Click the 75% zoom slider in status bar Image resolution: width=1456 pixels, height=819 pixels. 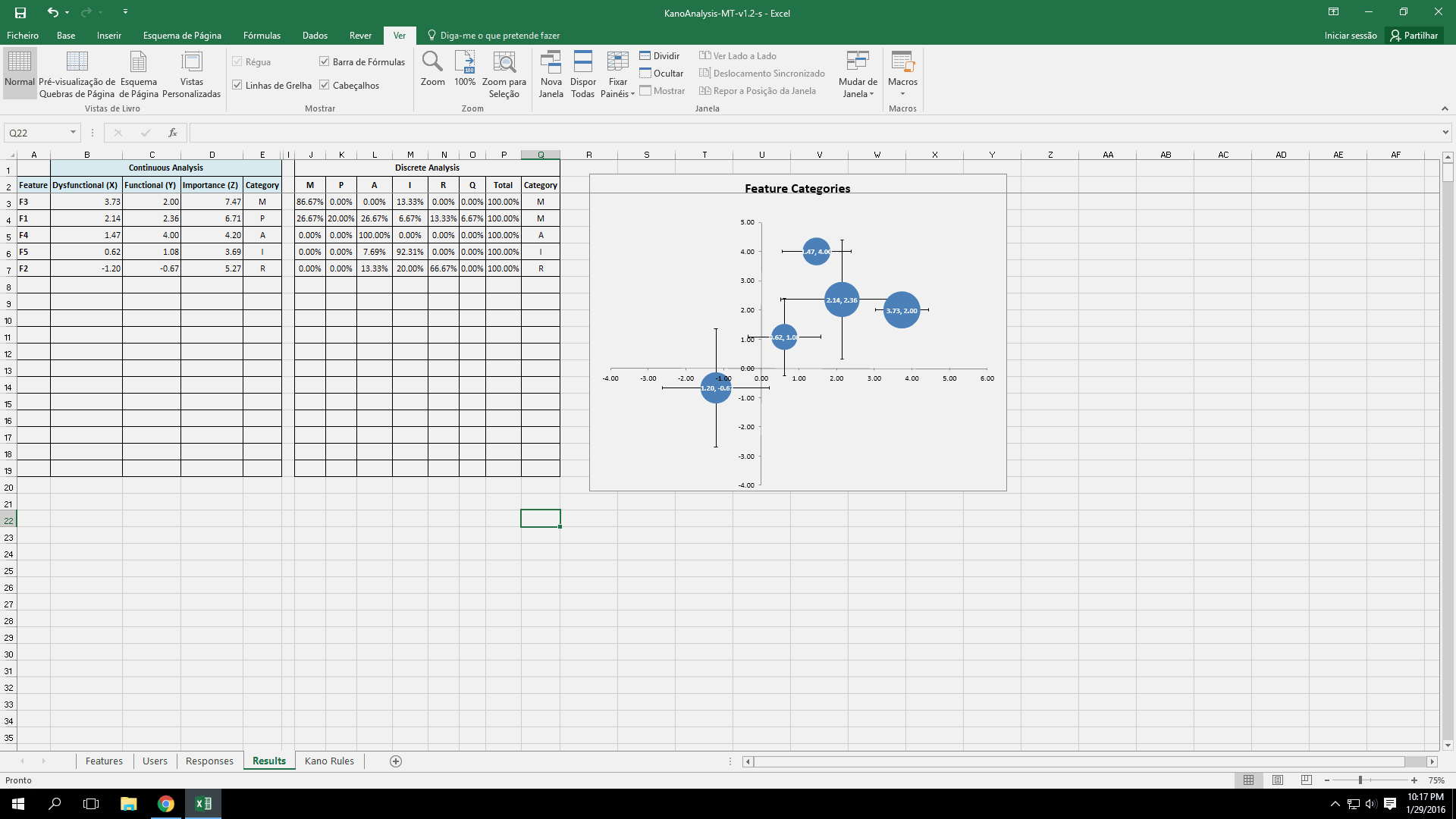click(1362, 780)
